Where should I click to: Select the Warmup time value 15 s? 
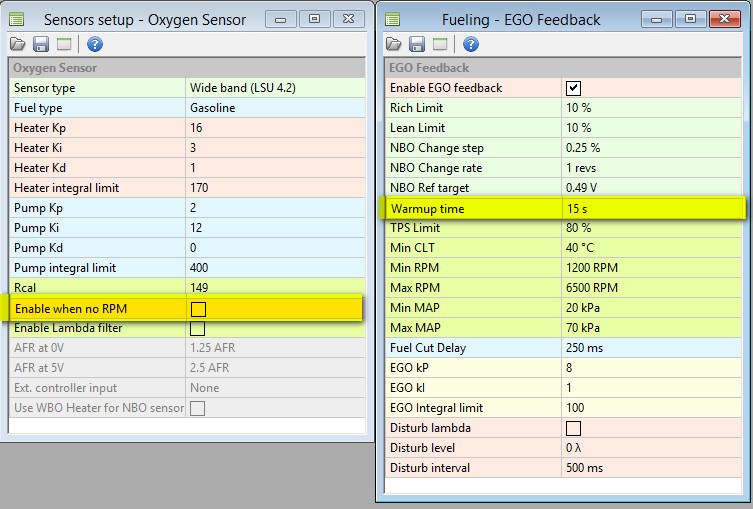coord(650,208)
